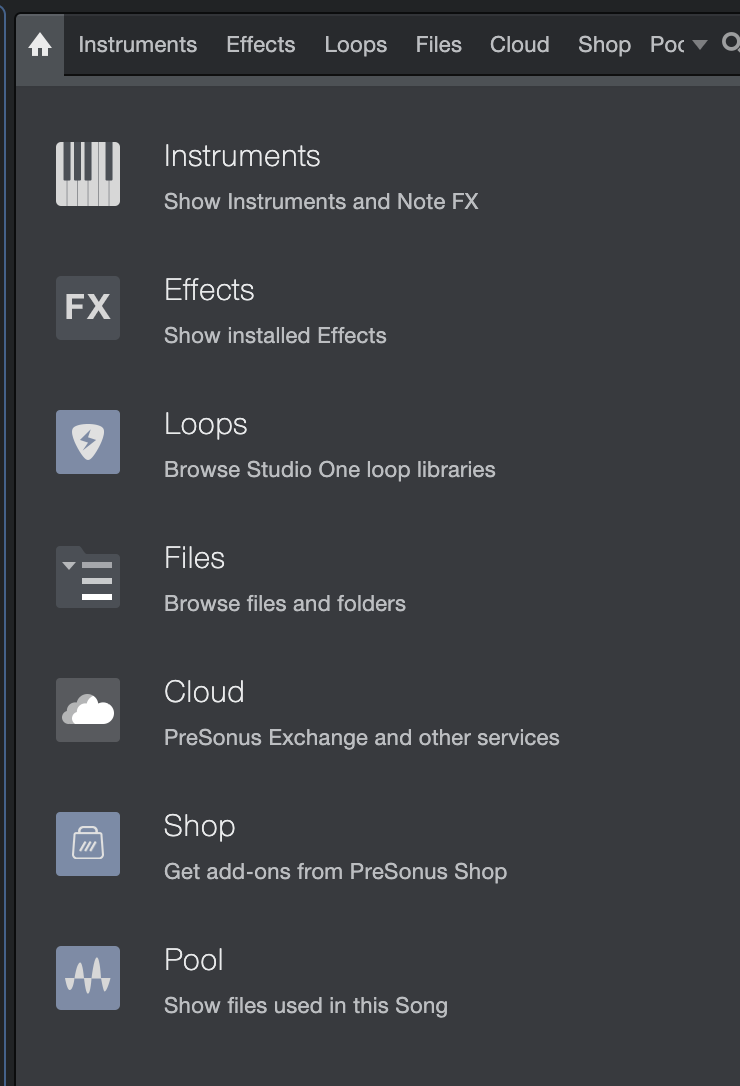Select the Files tab
Screen dimensions: 740x1086
438,45
